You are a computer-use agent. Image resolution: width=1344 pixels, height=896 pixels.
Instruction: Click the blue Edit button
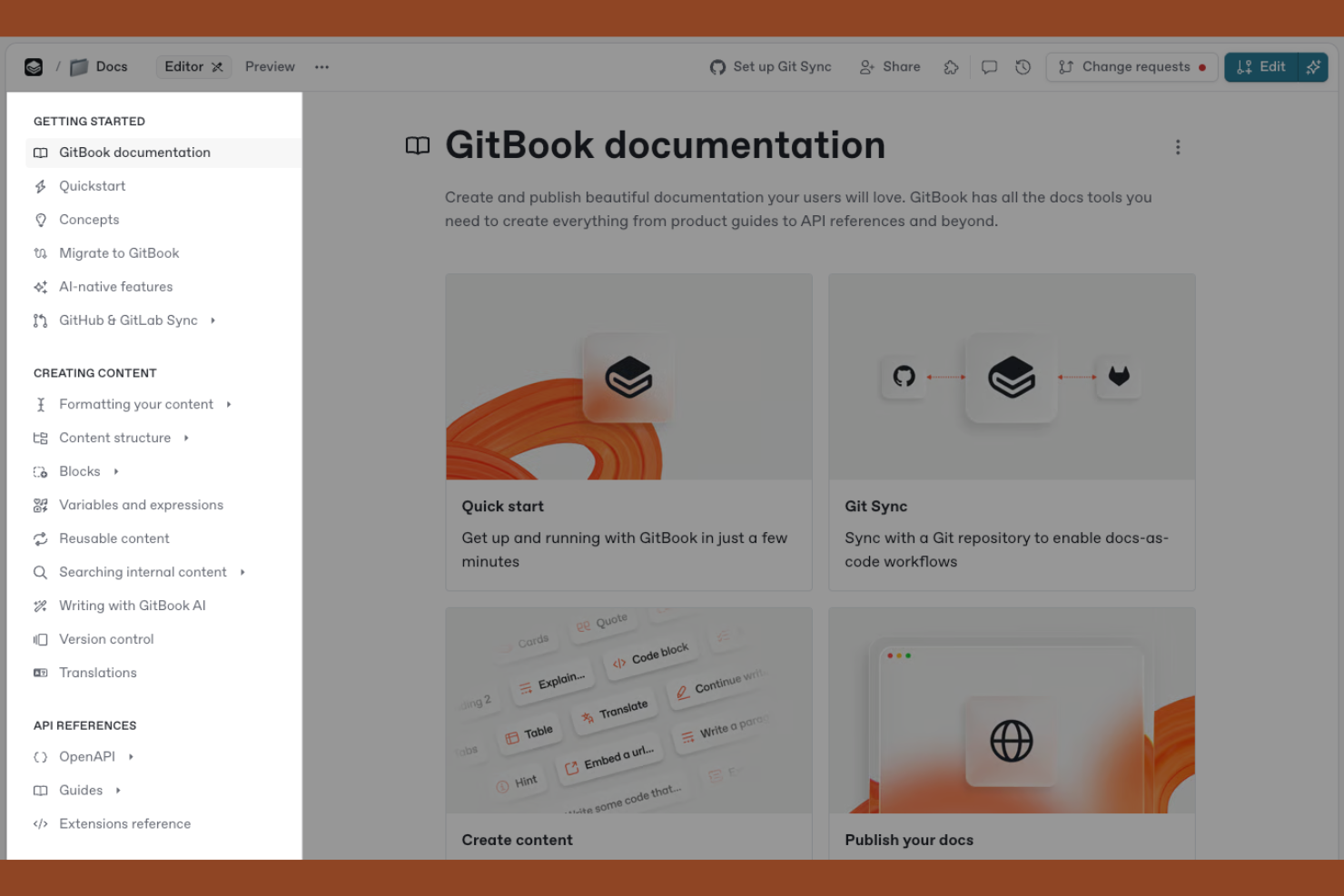(1261, 67)
